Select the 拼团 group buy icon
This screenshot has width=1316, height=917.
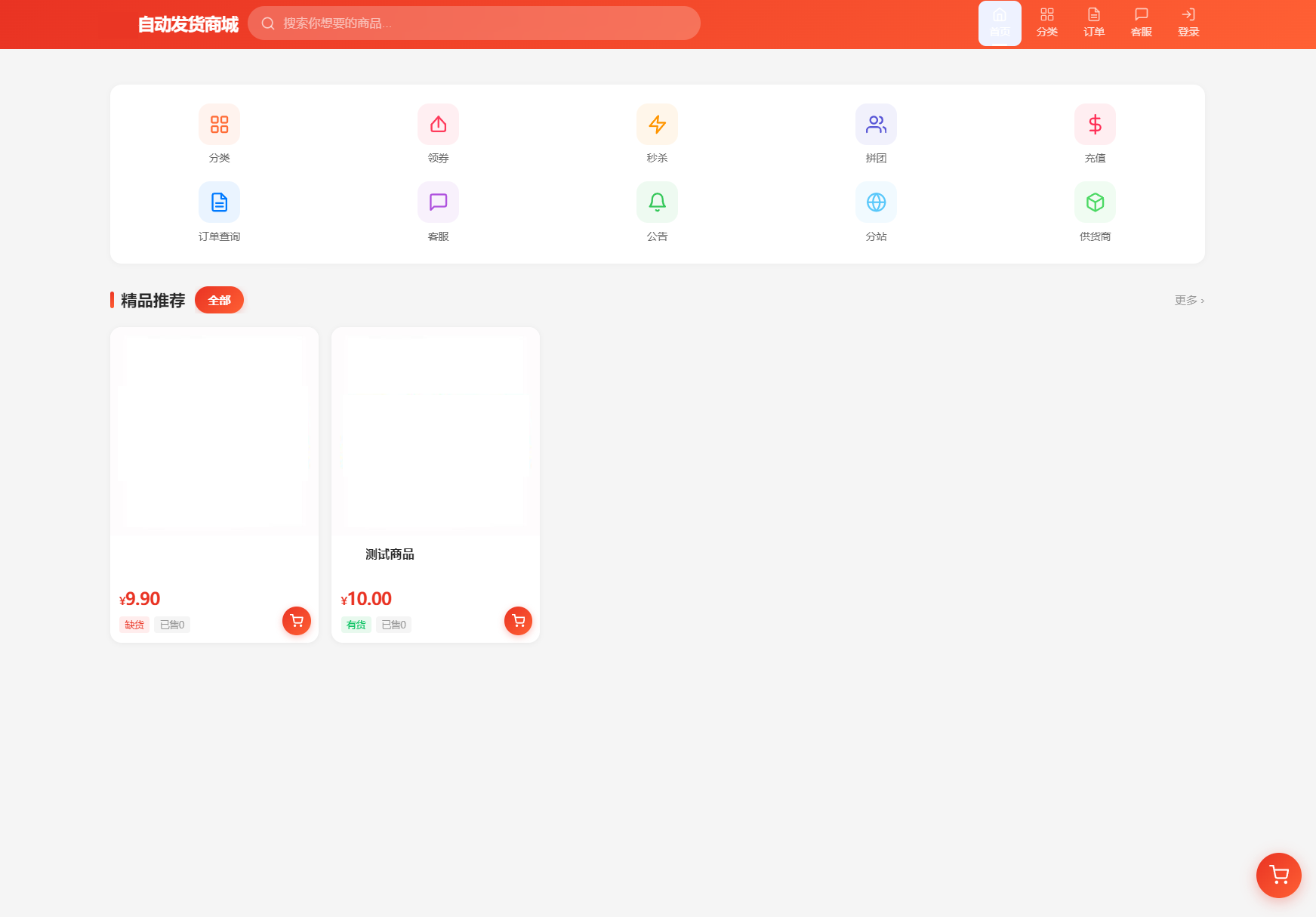876,125
